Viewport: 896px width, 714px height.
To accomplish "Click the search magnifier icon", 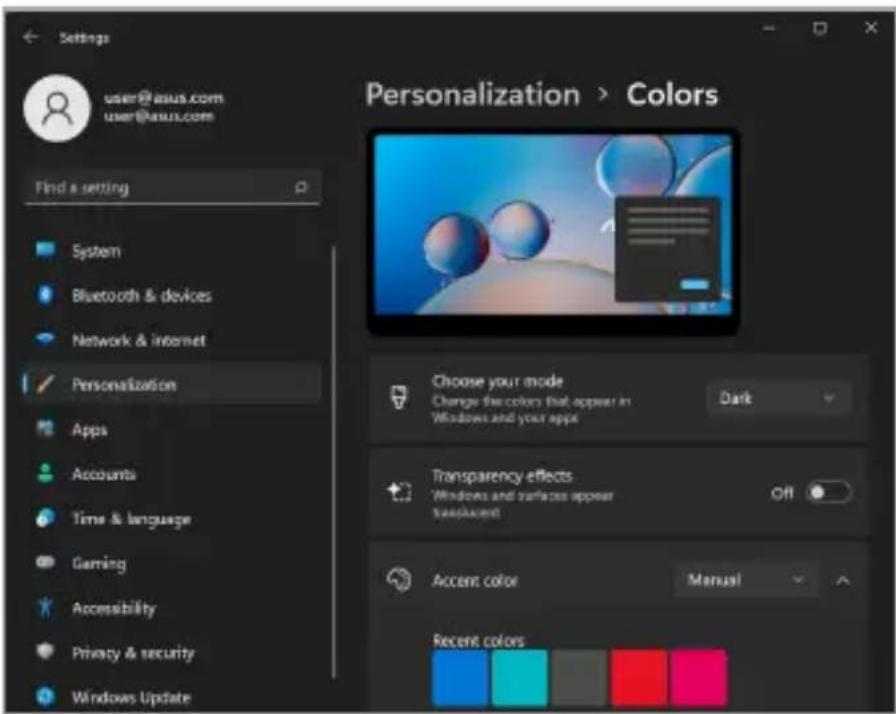I will coord(301,187).
